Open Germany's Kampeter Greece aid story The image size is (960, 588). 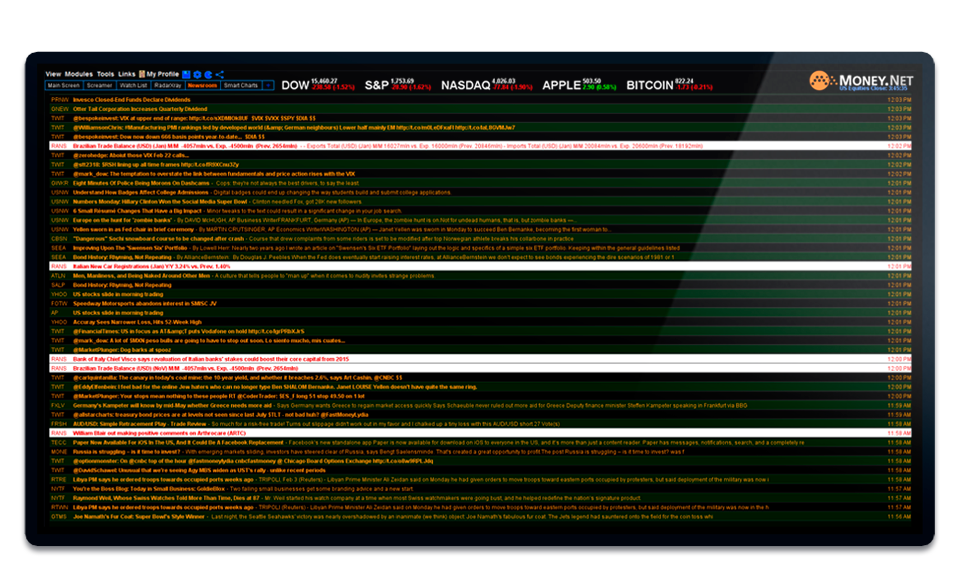[481, 405]
